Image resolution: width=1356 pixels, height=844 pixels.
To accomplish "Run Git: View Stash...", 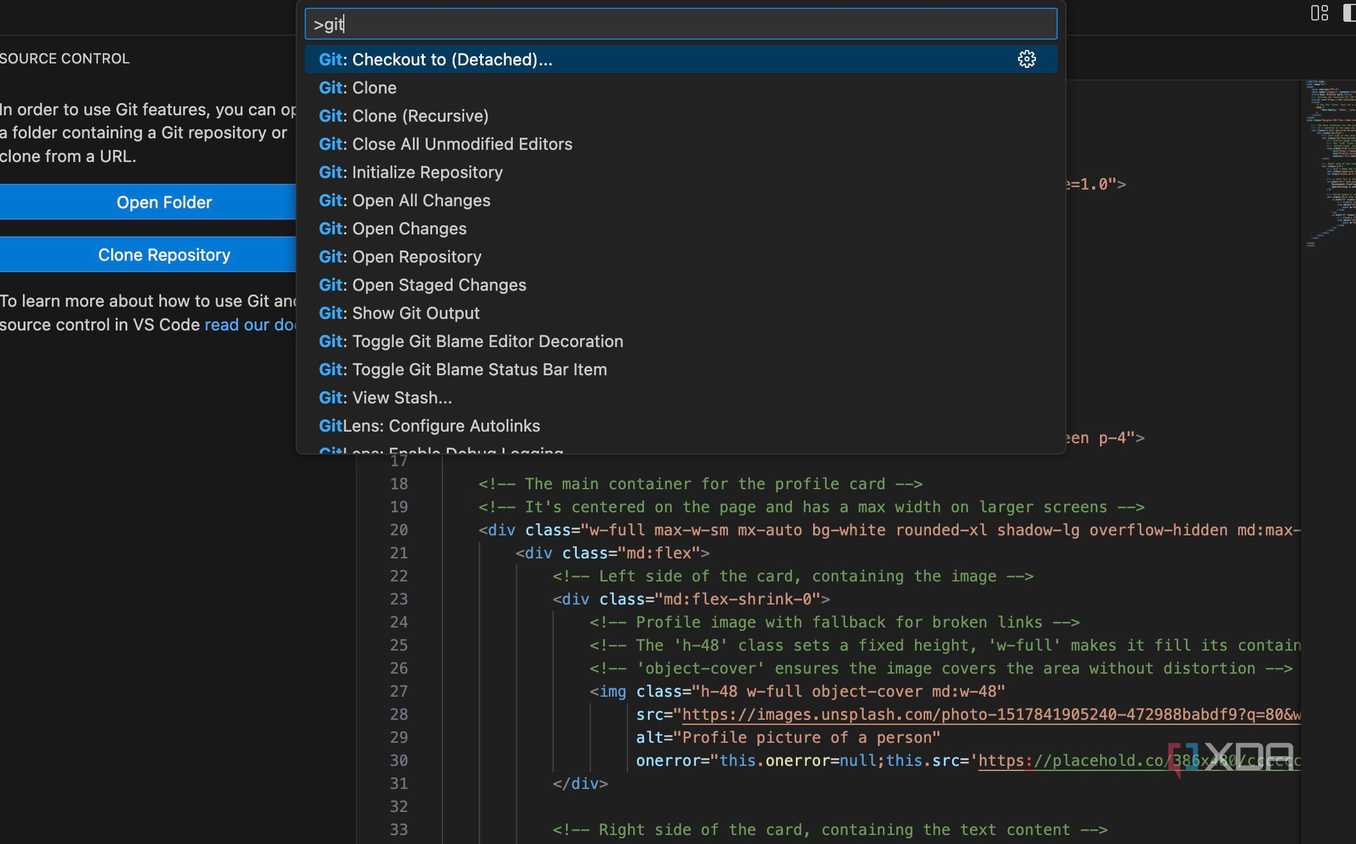I will pyautogui.click(x=681, y=398).
